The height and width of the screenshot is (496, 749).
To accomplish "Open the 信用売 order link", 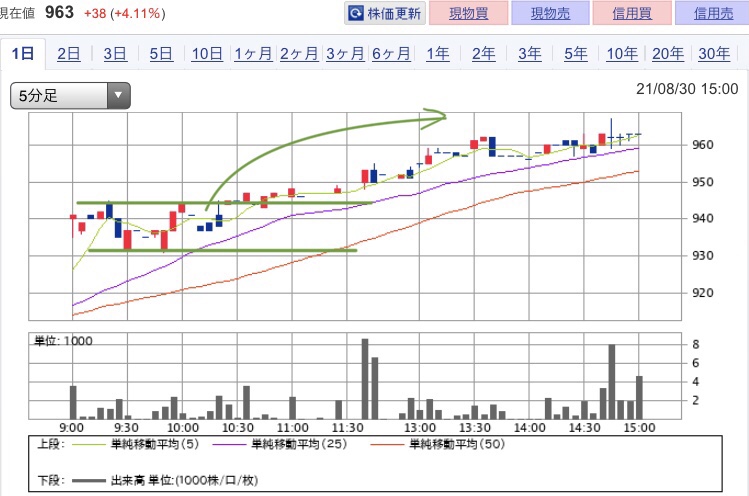I will pyautogui.click(x=713, y=13).
